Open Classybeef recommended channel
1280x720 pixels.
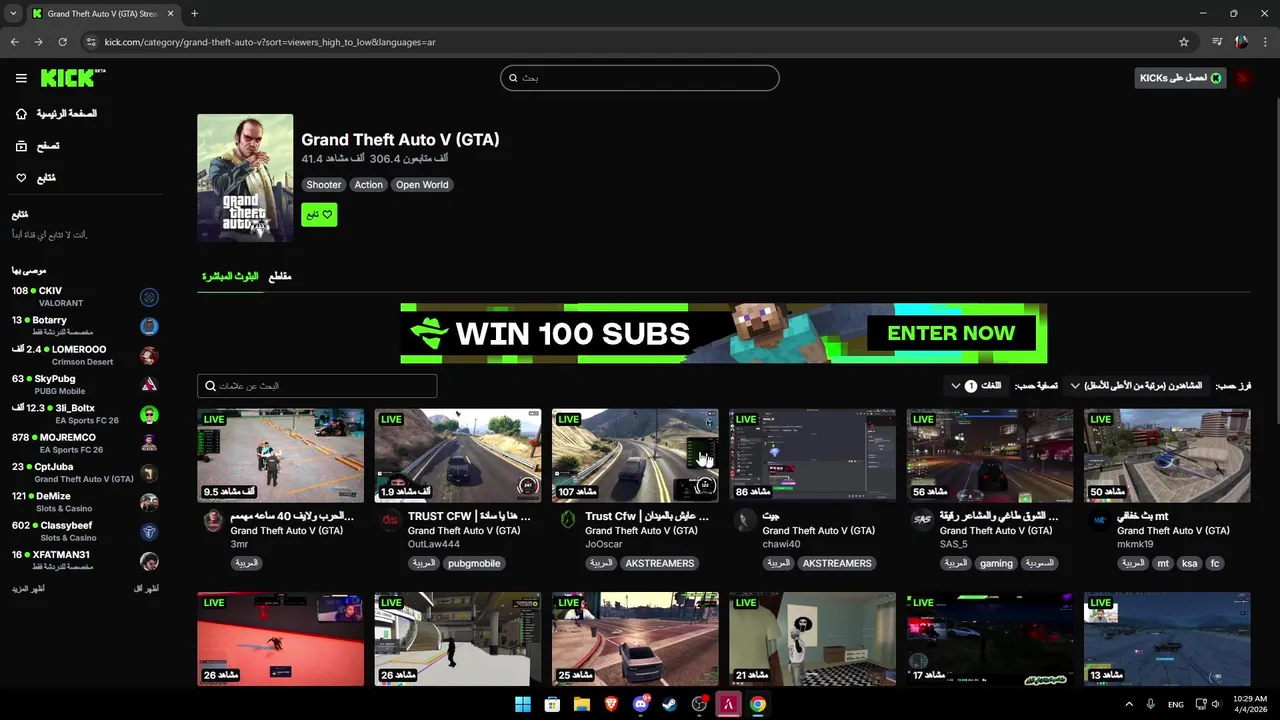point(85,531)
